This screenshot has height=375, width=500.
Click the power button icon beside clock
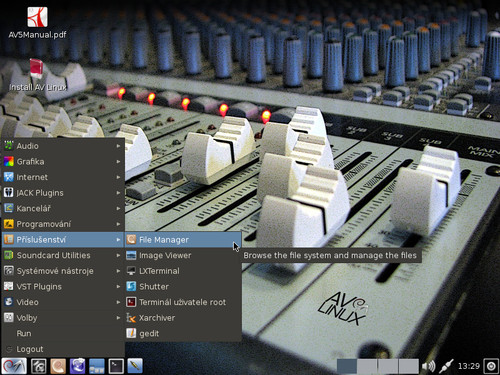click(491, 366)
